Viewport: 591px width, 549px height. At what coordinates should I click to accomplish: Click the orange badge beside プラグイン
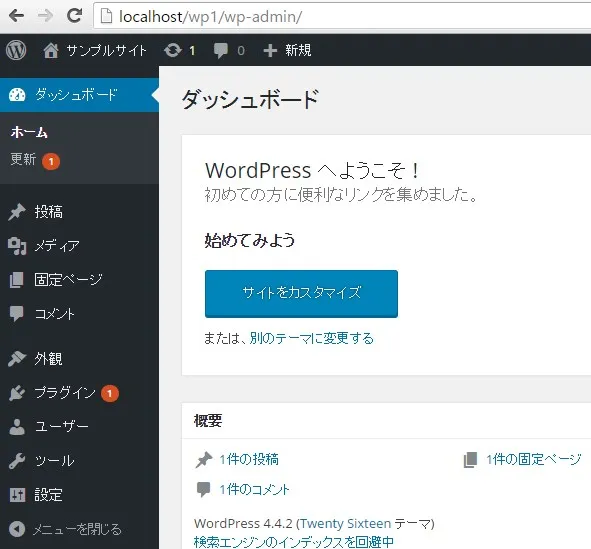click(x=110, y=394)
